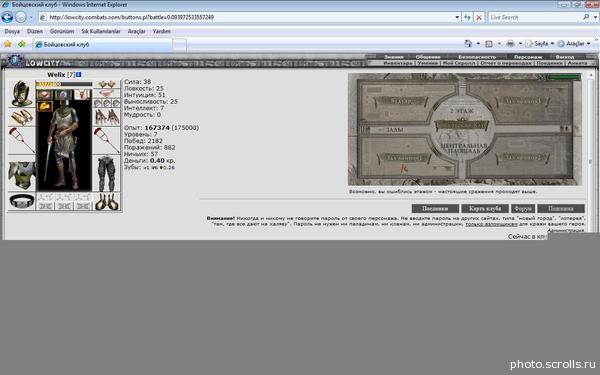The height and width of the screenshot is (375, 600).
Task: Click the Поединки button
Action: click(435, 209)
